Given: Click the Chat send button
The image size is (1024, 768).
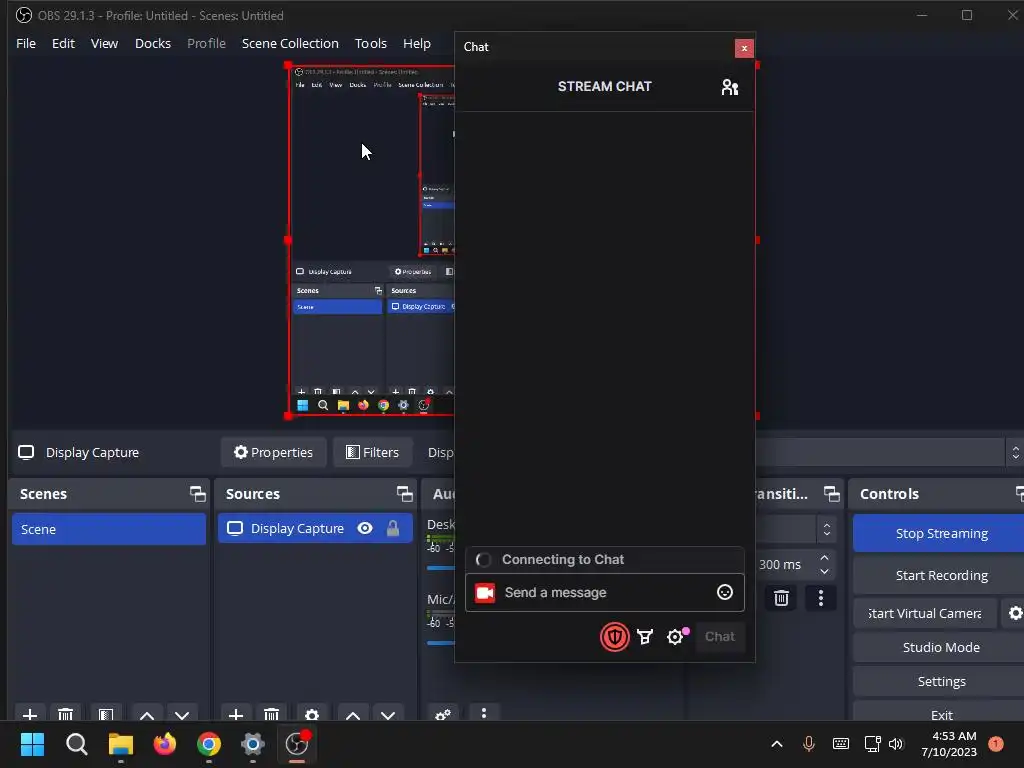Looking at the screenshot, I should [720, 637].
